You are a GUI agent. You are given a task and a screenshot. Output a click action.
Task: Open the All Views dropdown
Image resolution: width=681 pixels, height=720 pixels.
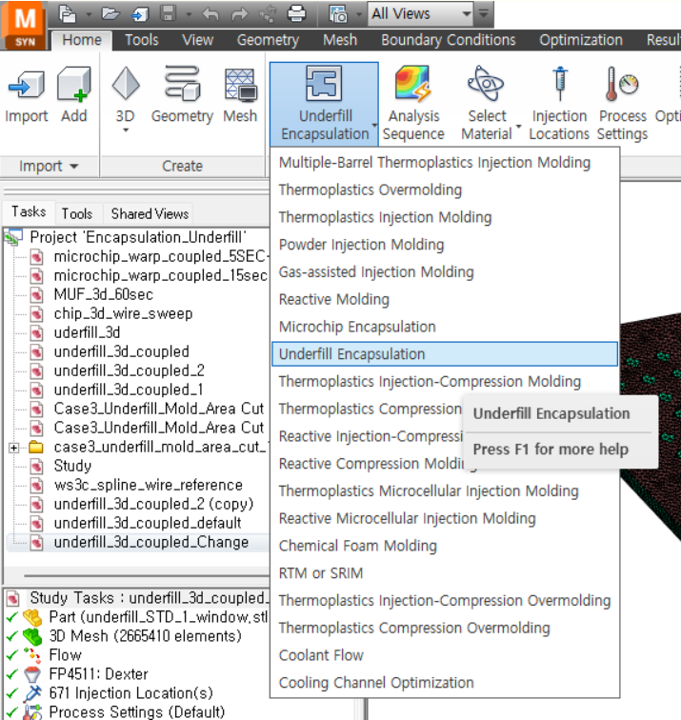tap(465, 14)
